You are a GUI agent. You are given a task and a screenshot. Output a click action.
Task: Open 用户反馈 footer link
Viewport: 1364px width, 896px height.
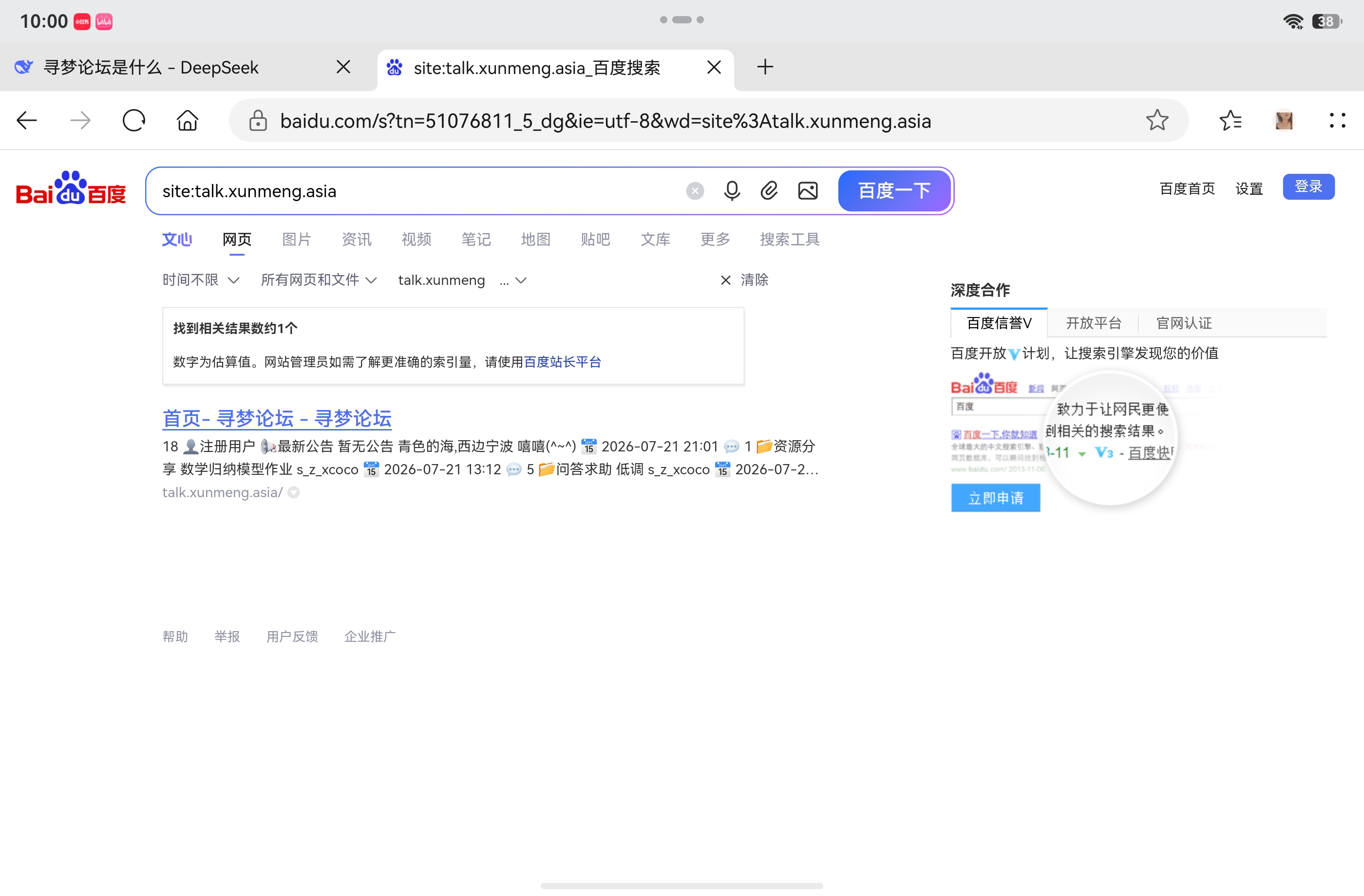coord(292,636)
